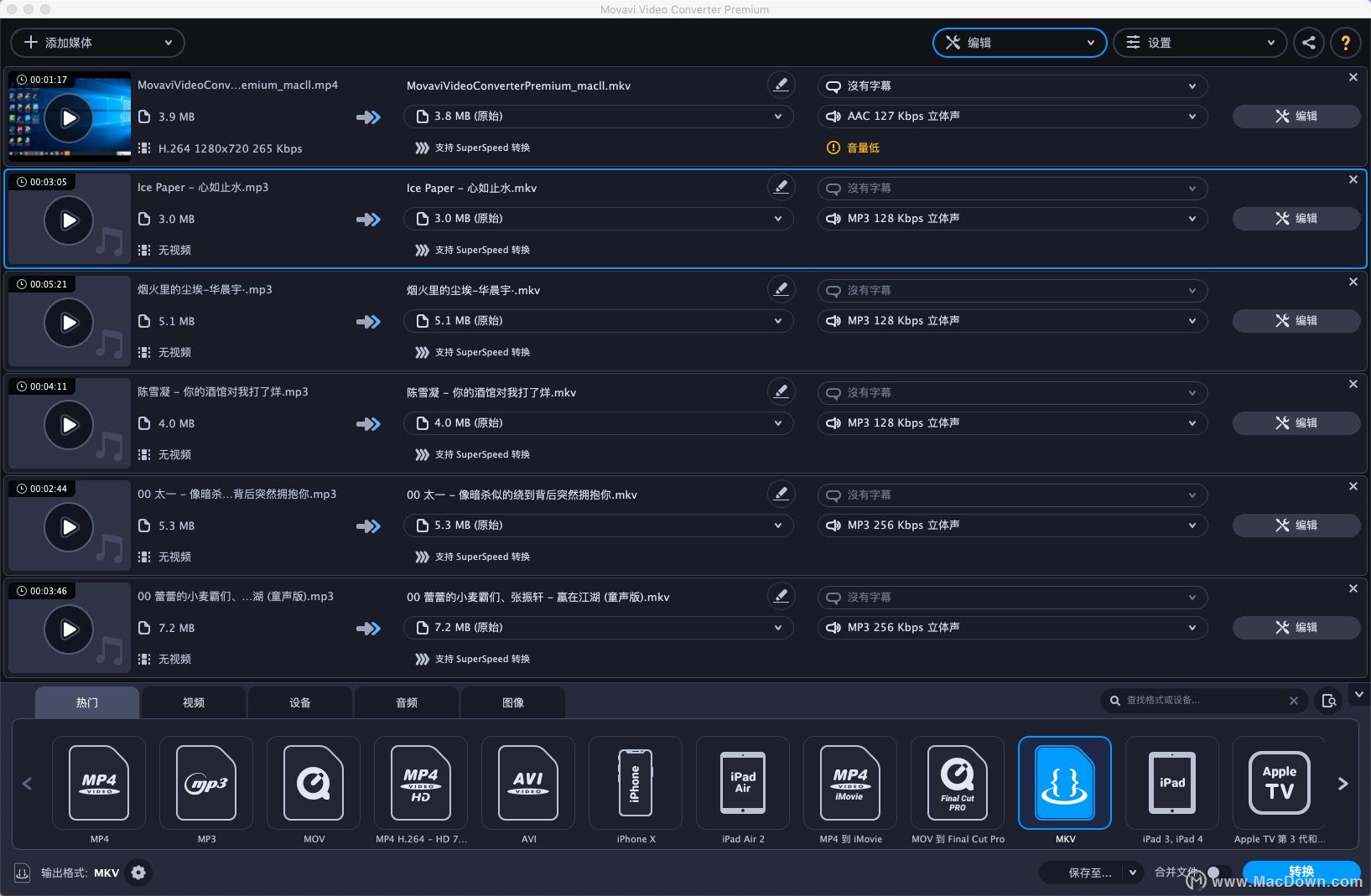Select the MOV QuickTime format preset
This screenshot has height=896, width=1371.
(314, 784)
